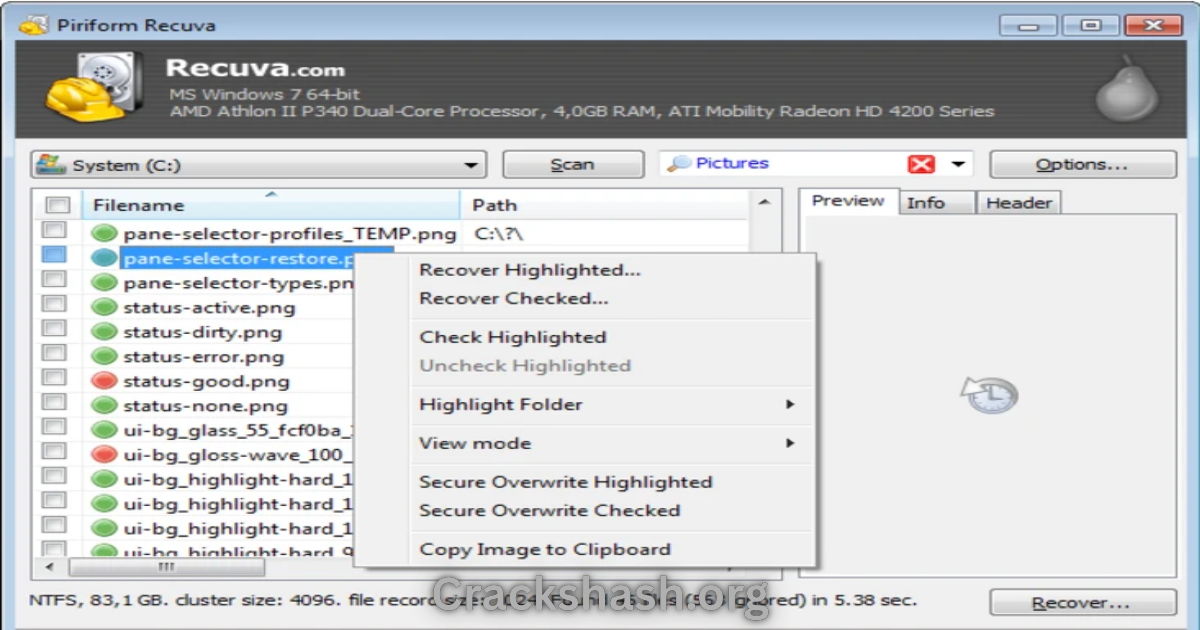
Task: Click the drive icon in the System (C:) selector
Action: point(52,165)
